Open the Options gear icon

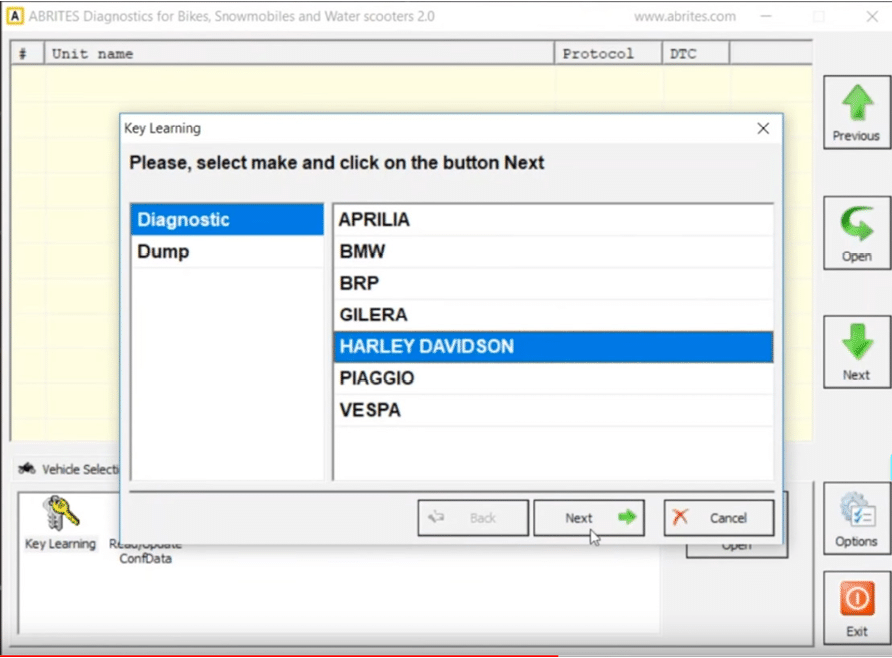(856, 510)
